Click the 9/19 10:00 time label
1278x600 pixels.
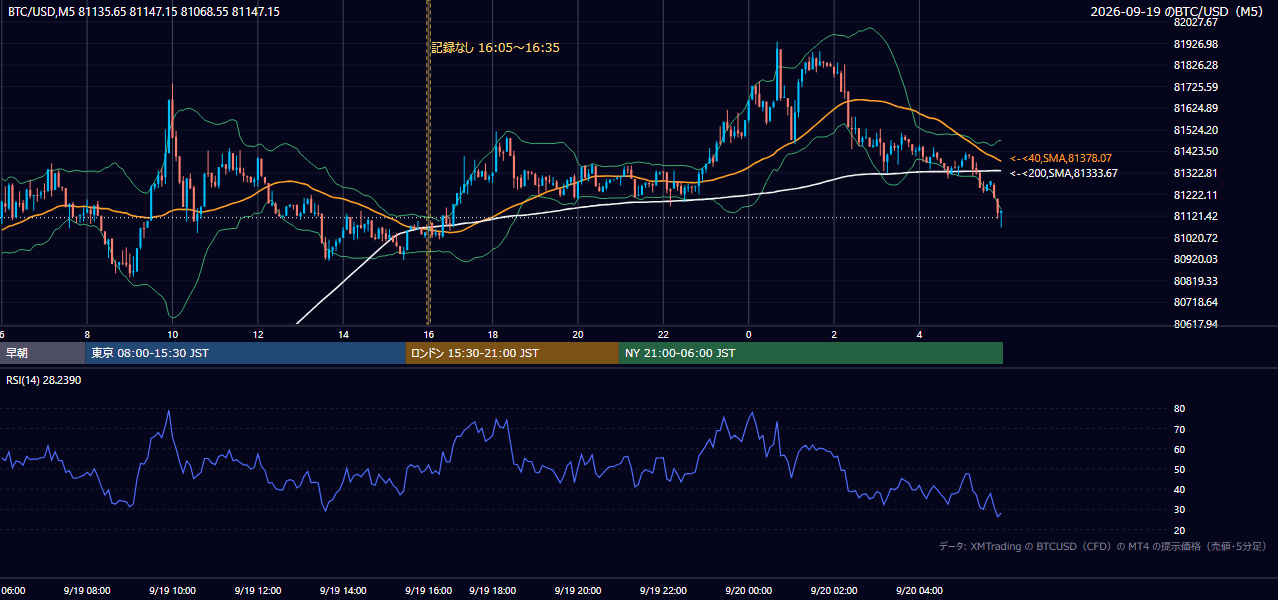click(172, 591)
